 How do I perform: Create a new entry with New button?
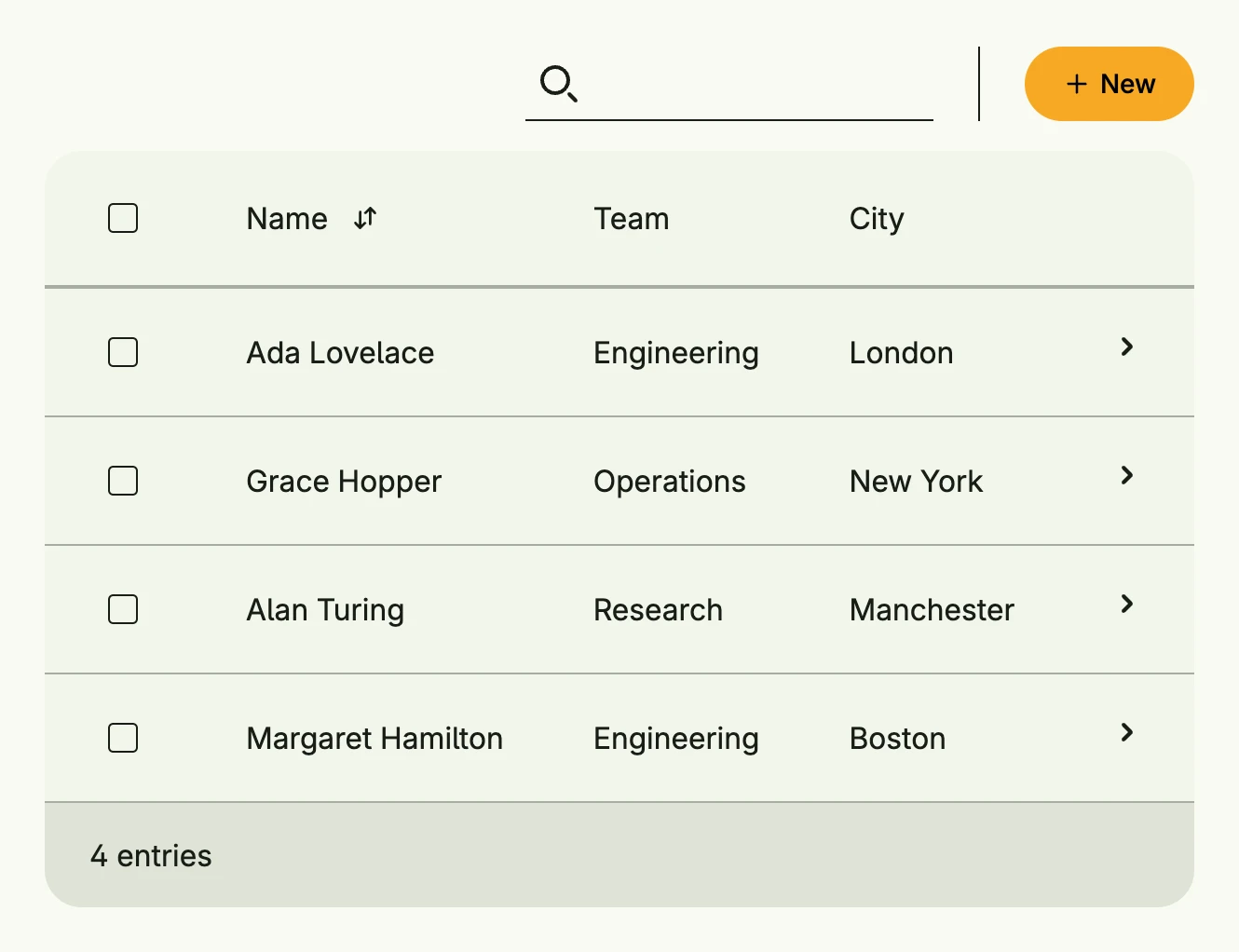click(x=1109, y=84)
